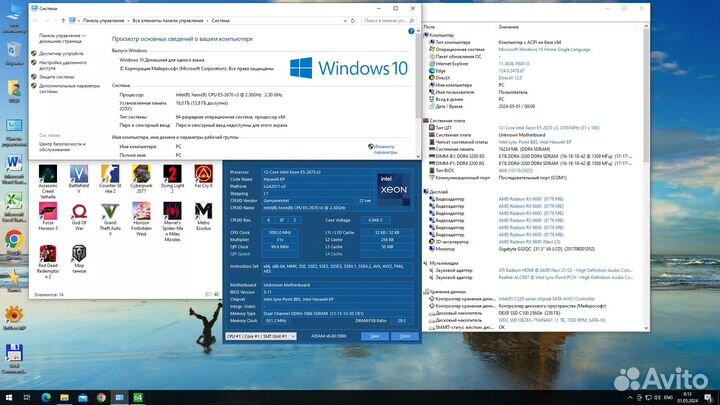
Task: Open Дополнительные параметры системы link
Action: [69, 89]
